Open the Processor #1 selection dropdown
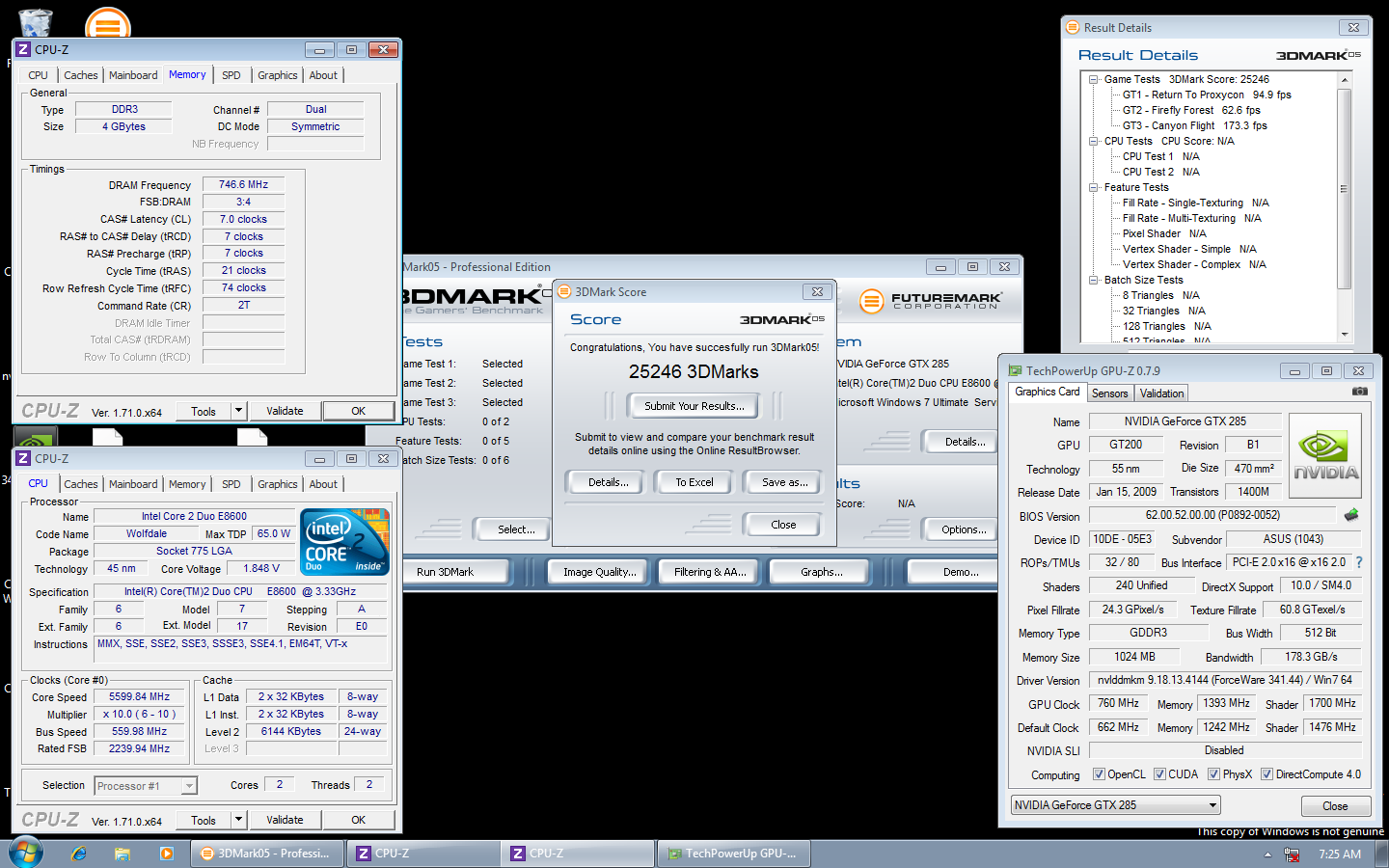This screenshot has width=1389, height=868. (x=146, y=786)
